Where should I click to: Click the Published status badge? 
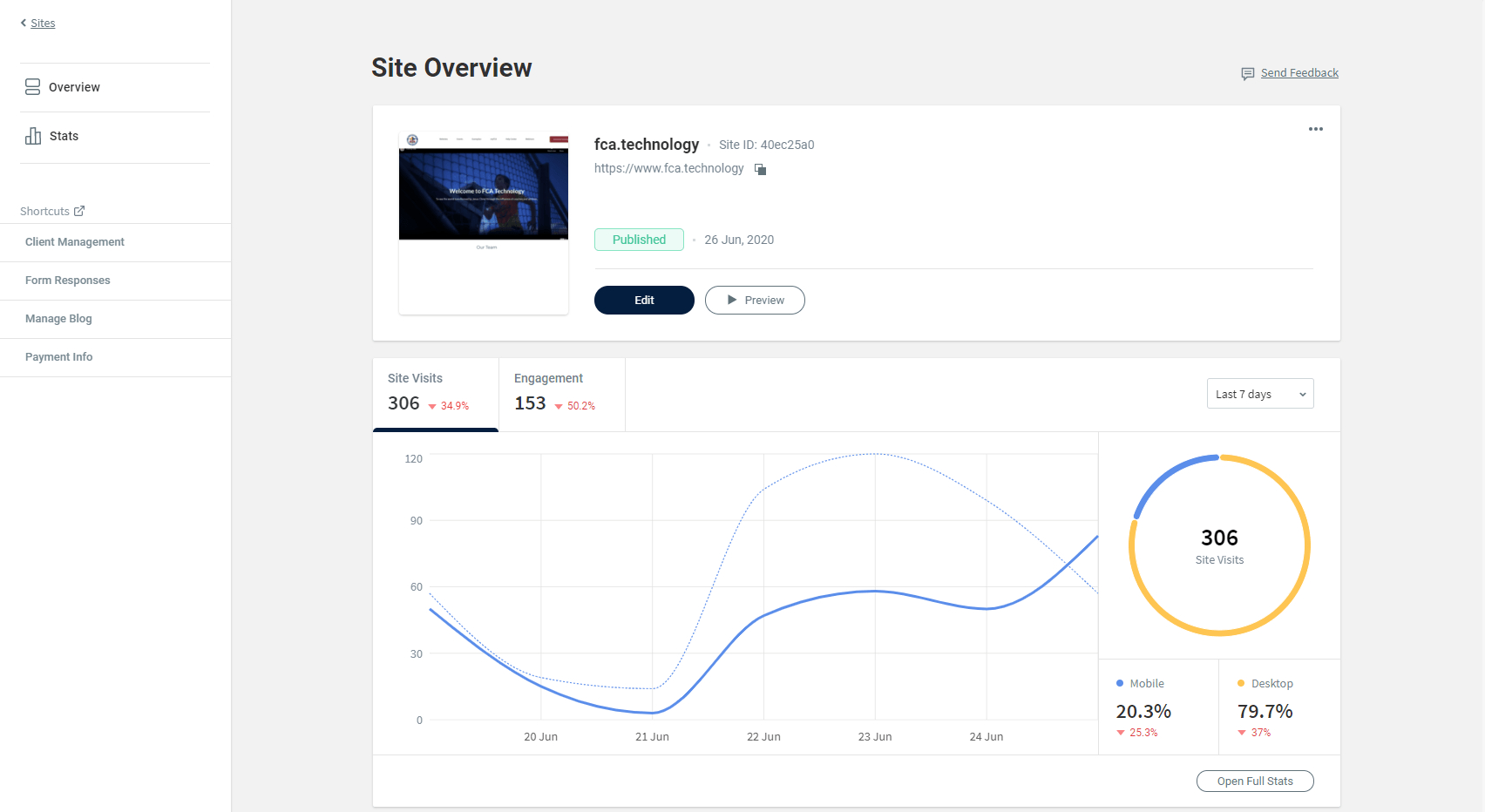coord(639,240)
